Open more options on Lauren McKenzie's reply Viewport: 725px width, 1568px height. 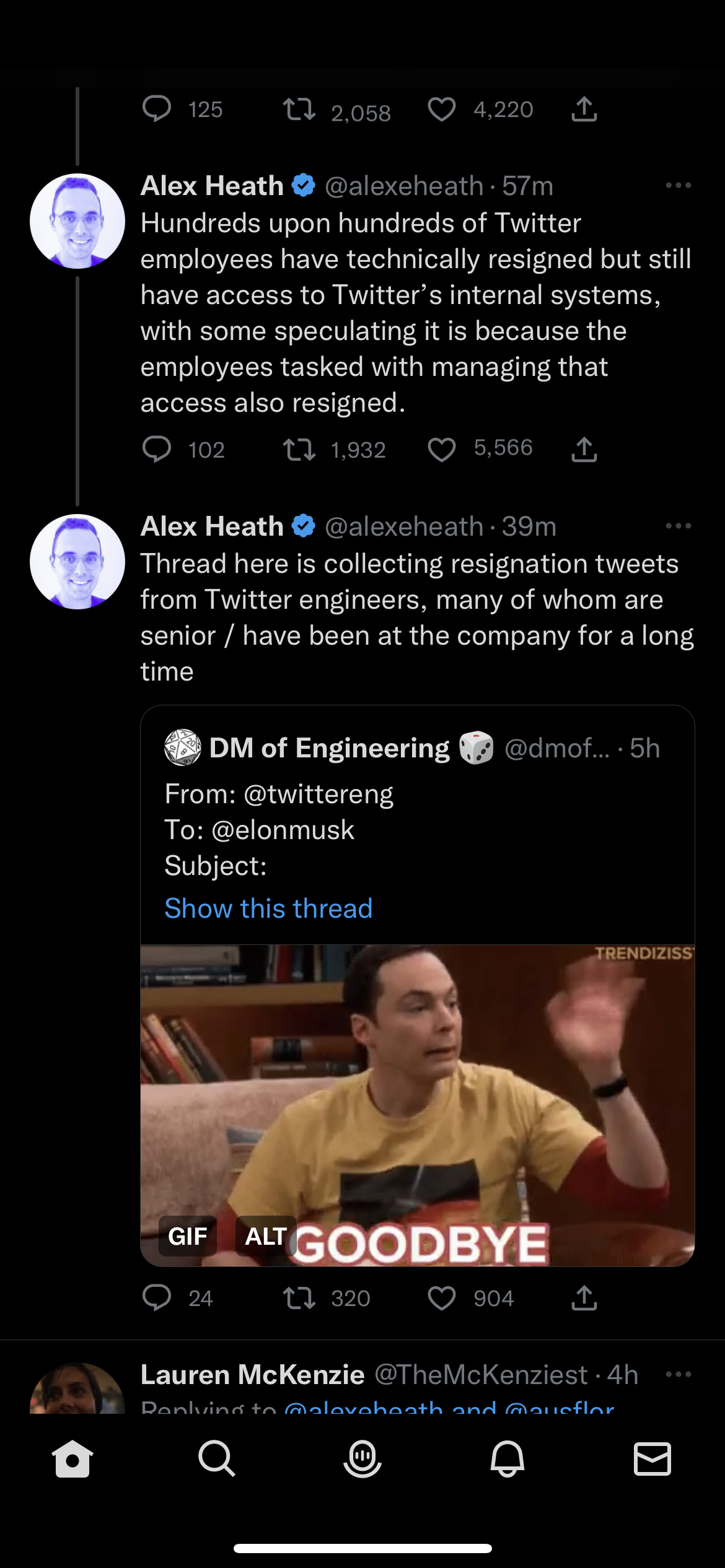coord(678,1375)
